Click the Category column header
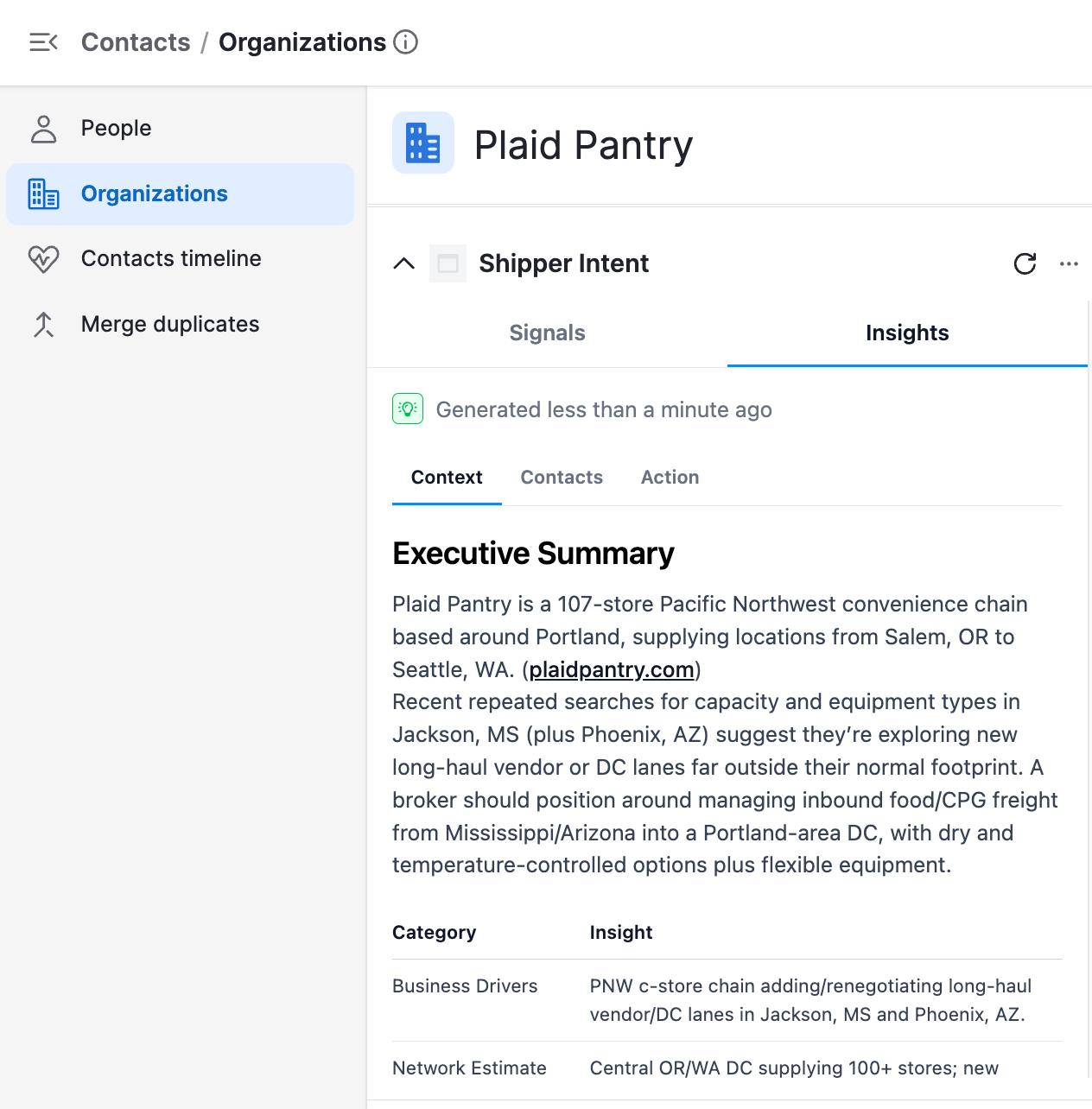The width and height of the screenshot is (1092, 1109). pos(435,933)
